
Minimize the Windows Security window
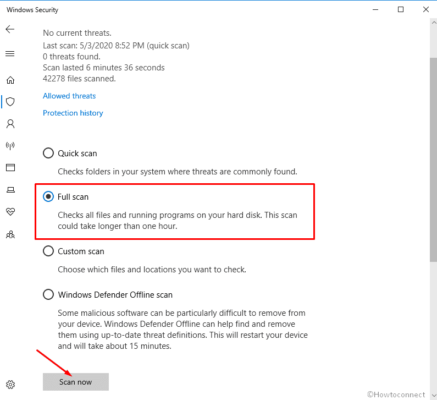(375, 9)
